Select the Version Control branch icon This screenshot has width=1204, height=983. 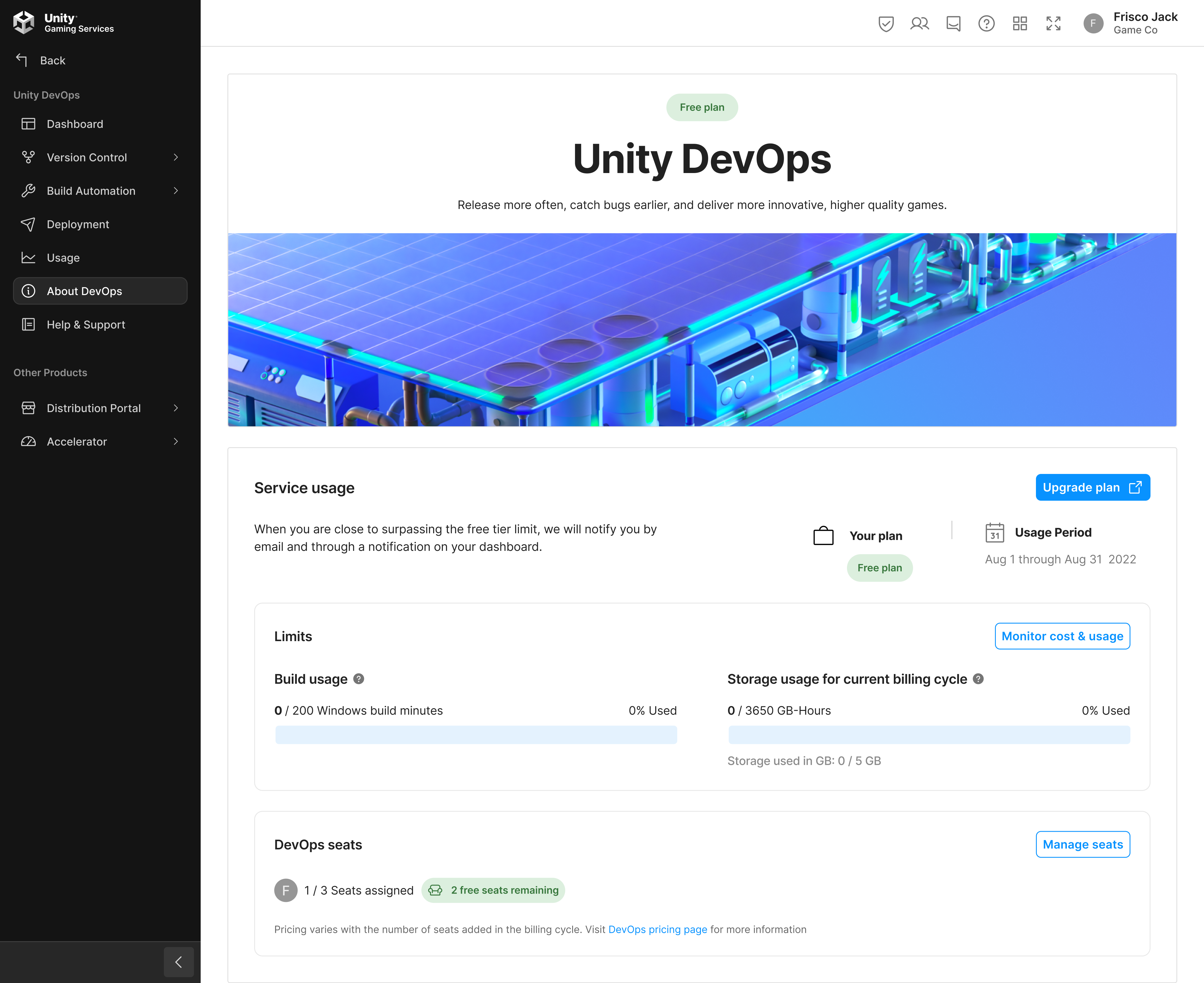click(x=29, y=157)
